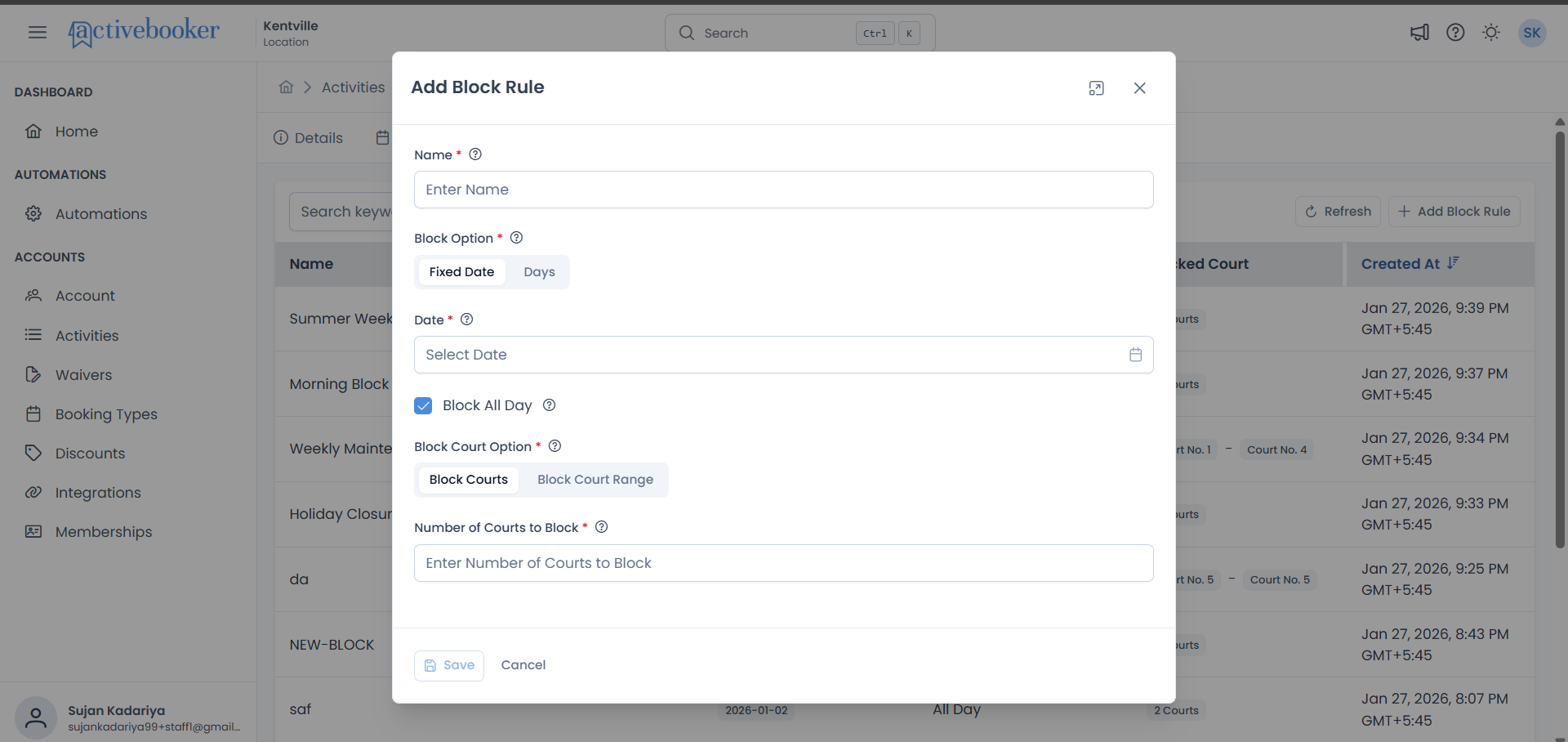Click the Automations gear icon
This screenshot has height=742, width=1568.
pyautogui.click(x=33, y=214)
